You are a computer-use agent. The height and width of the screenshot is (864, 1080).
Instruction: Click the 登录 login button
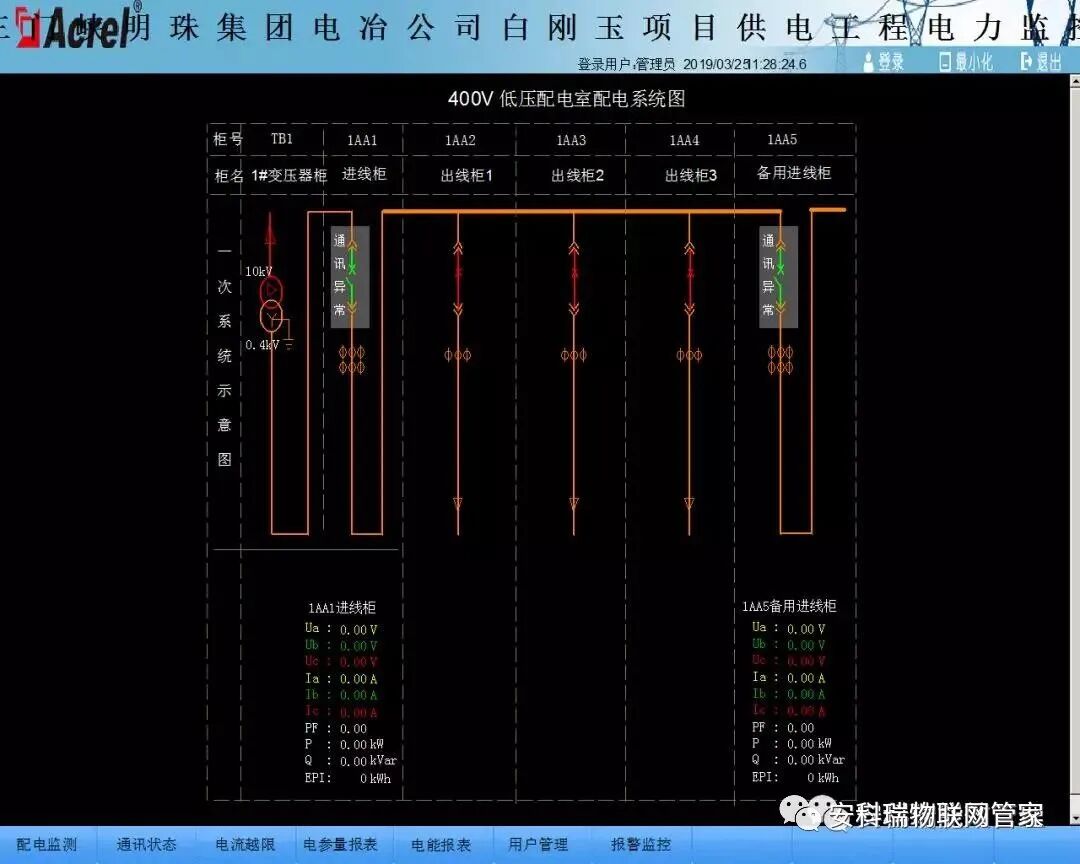click(884, 62)
